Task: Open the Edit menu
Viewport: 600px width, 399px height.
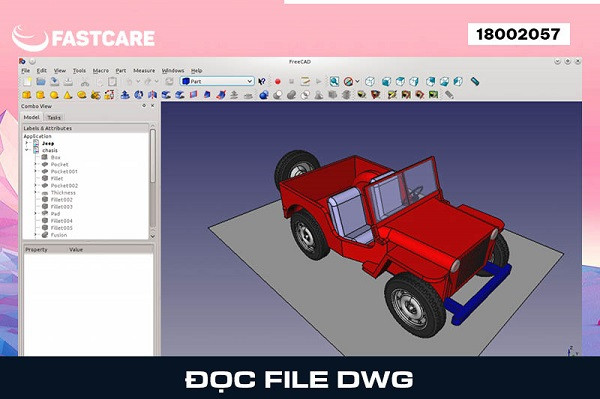Action: coord(42,71)
